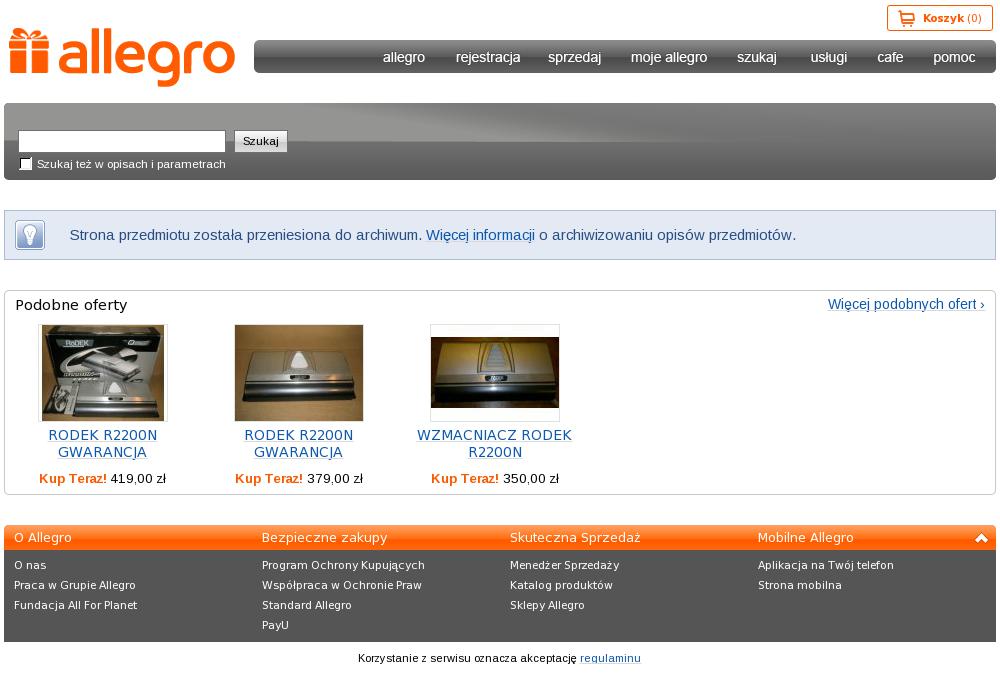The image size is (1000, 678).
Task: Open pomoc help menu
Action: [x=954, y=57]
